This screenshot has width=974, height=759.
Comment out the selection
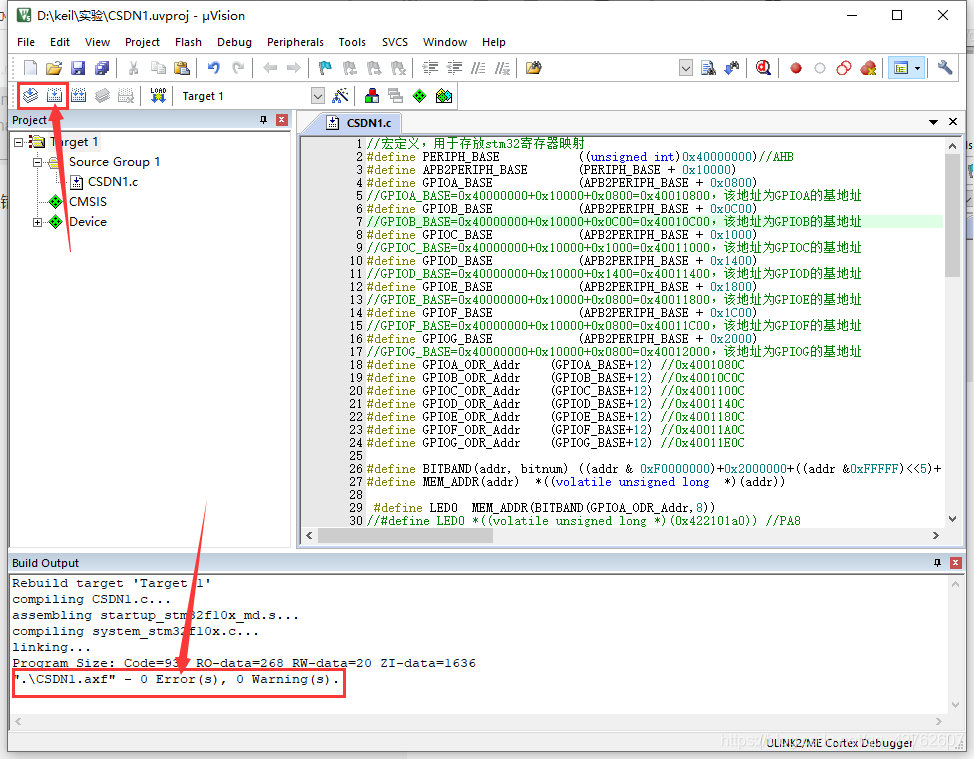[478, 68]
